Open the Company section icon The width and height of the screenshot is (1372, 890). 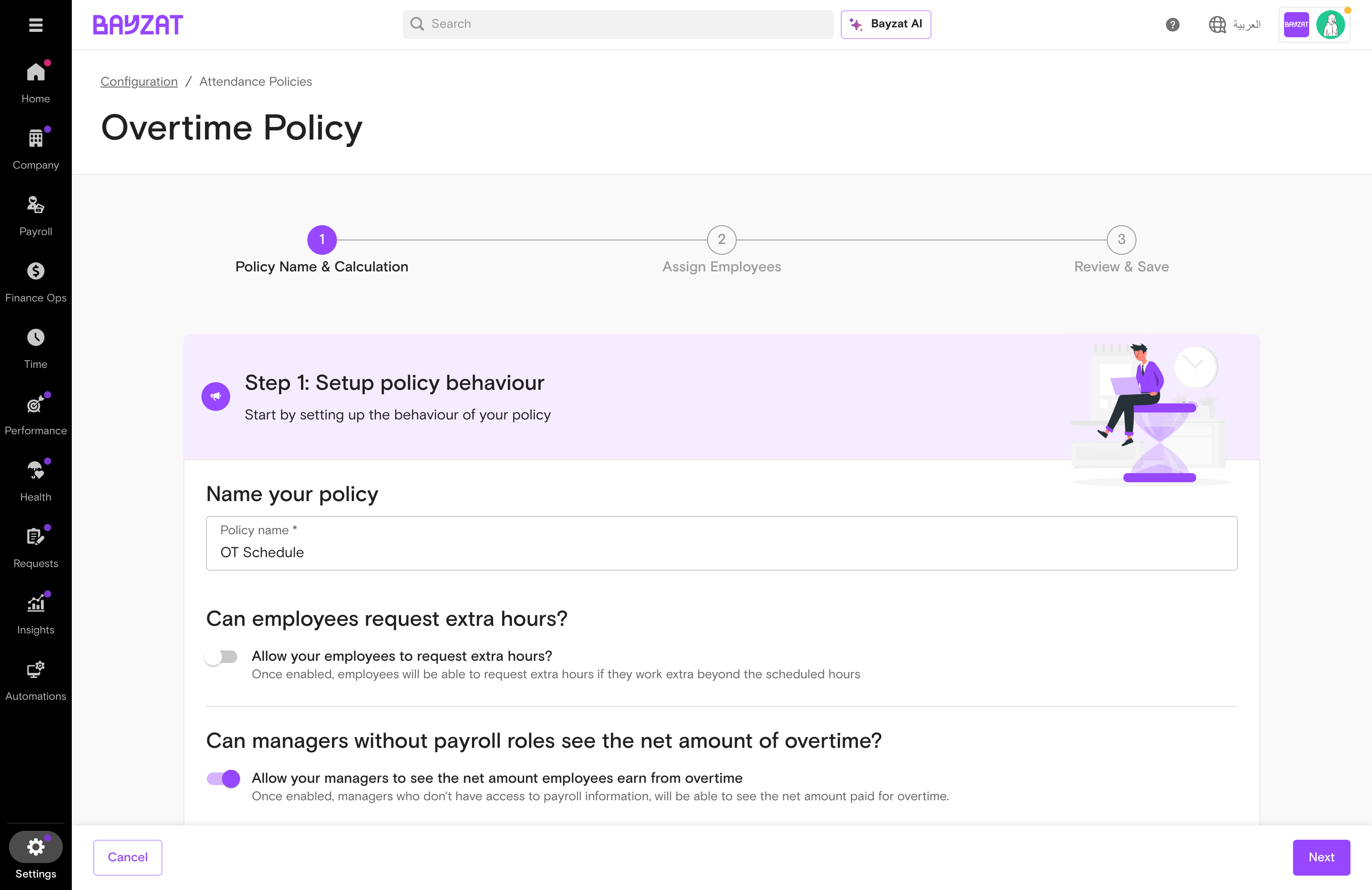(x=36, y=139)
